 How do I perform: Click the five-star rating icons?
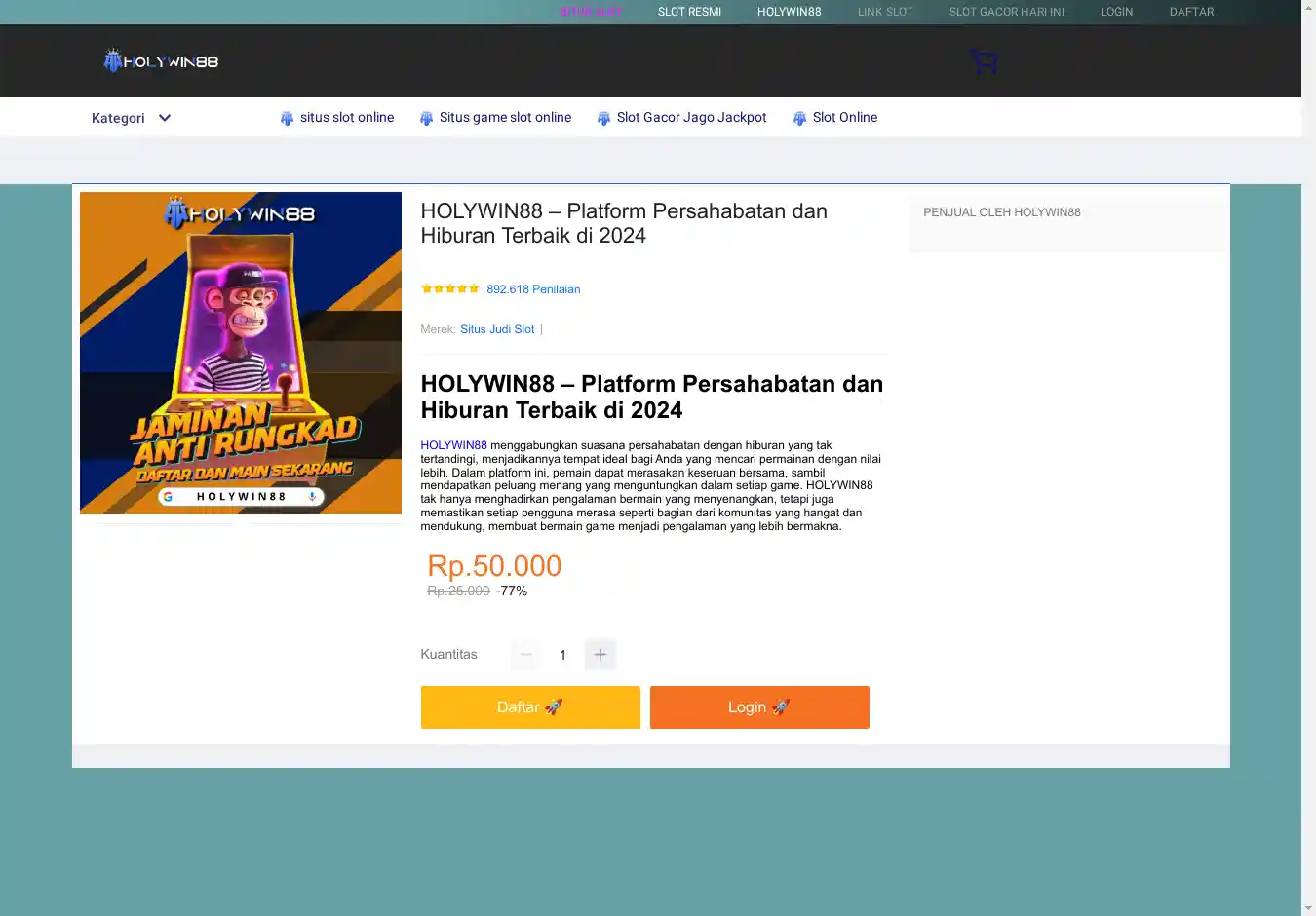click(x=450, y=289)
